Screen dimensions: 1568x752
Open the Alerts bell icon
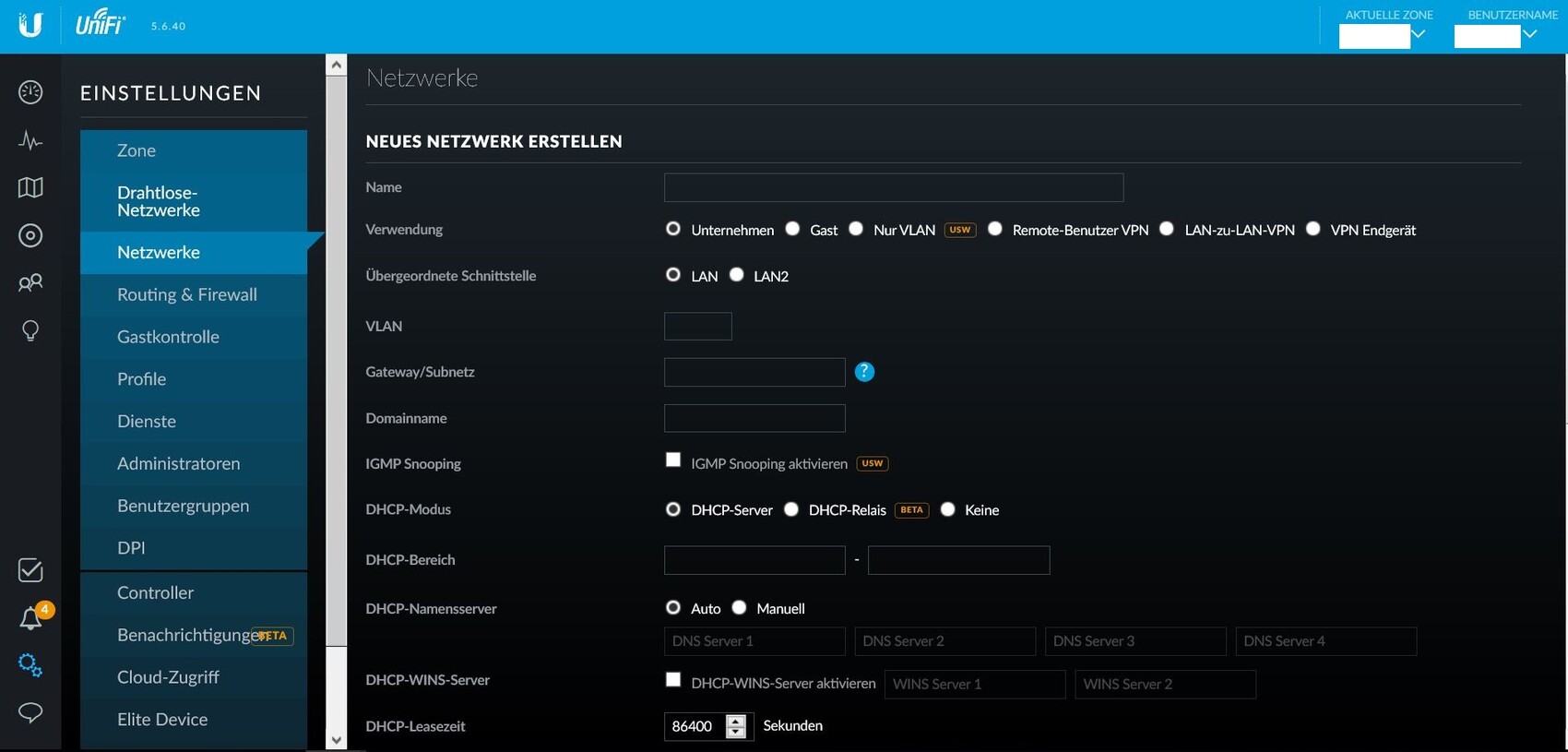pyautogui.click(x=30, y=618)
